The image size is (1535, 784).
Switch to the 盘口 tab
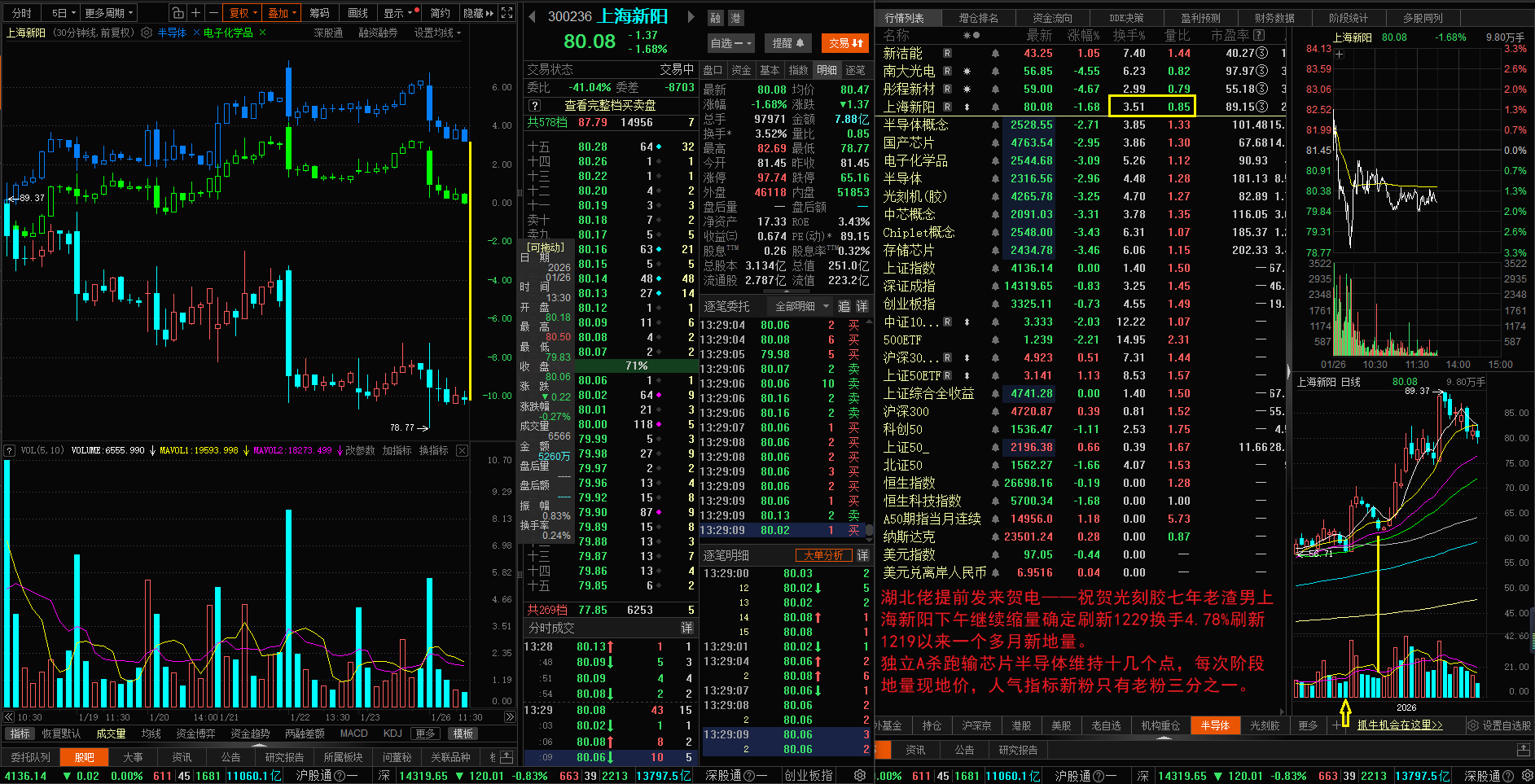[713, 70]
